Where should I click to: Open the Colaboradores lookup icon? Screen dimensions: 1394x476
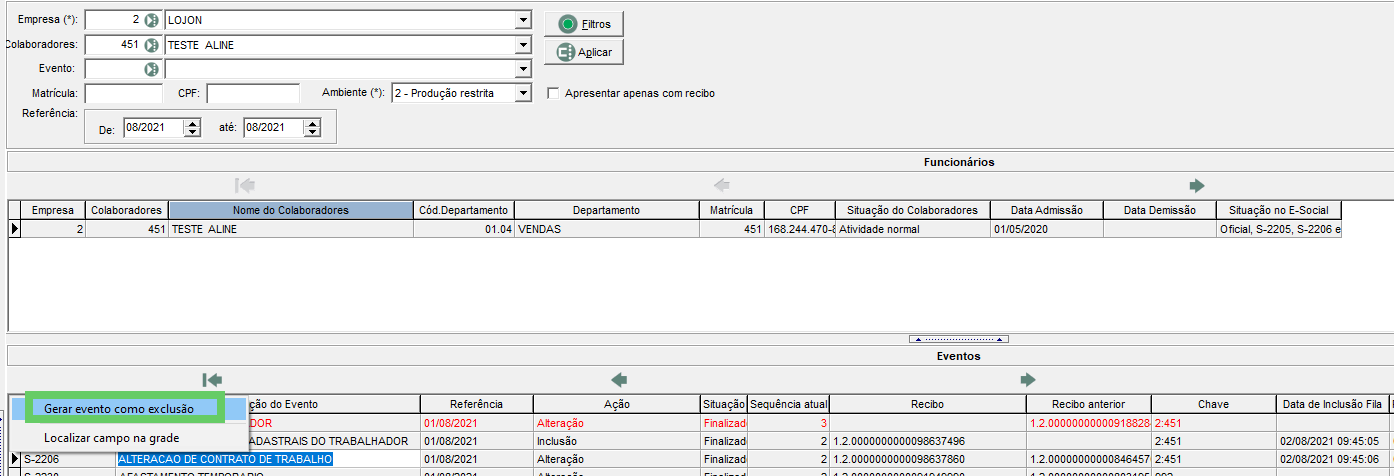[151, 45]
